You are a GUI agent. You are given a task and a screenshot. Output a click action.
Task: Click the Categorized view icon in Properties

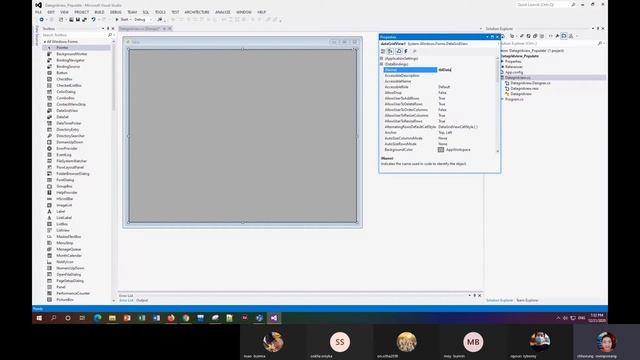pos(383,51)
